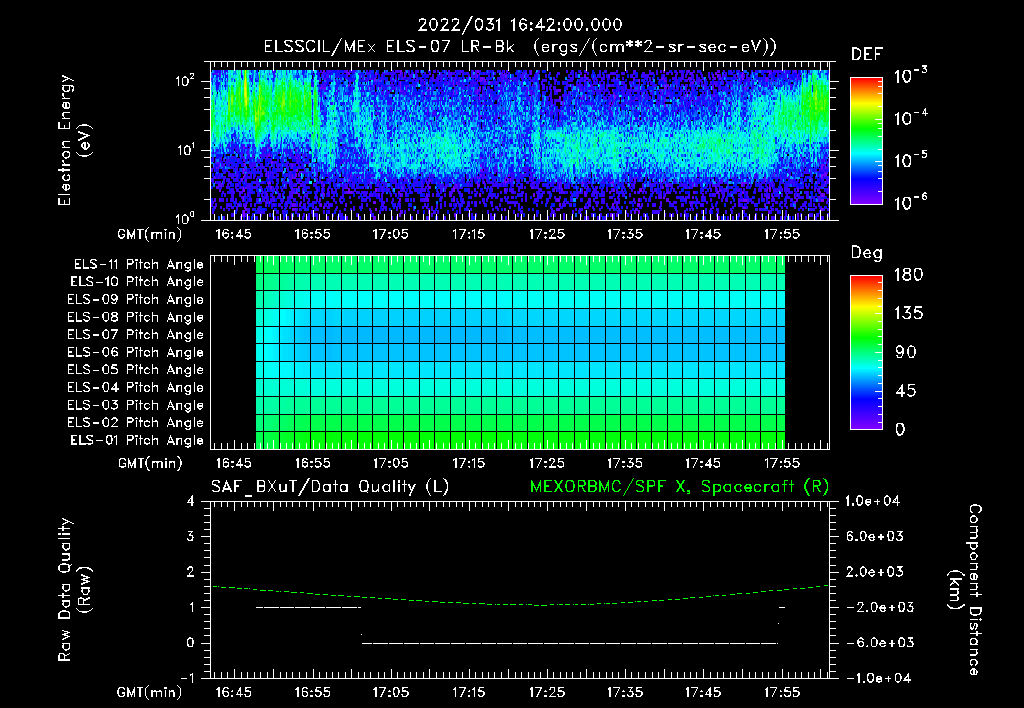
Task: Click the ELS-03 Pitch Angle row label
Action: pyautogui.click(x=135, y=406)
